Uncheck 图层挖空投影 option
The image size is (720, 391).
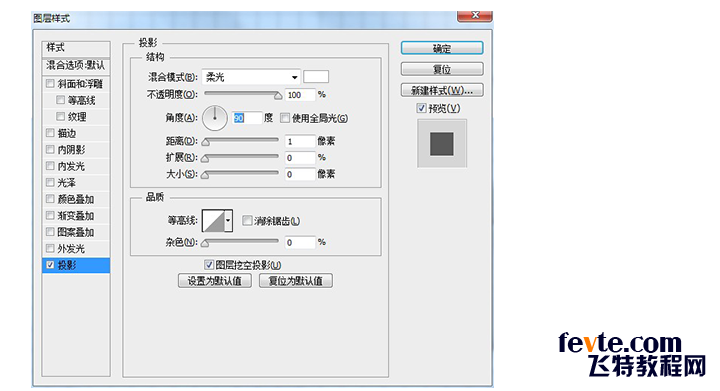pyautogui.click(x=209, y=265)
